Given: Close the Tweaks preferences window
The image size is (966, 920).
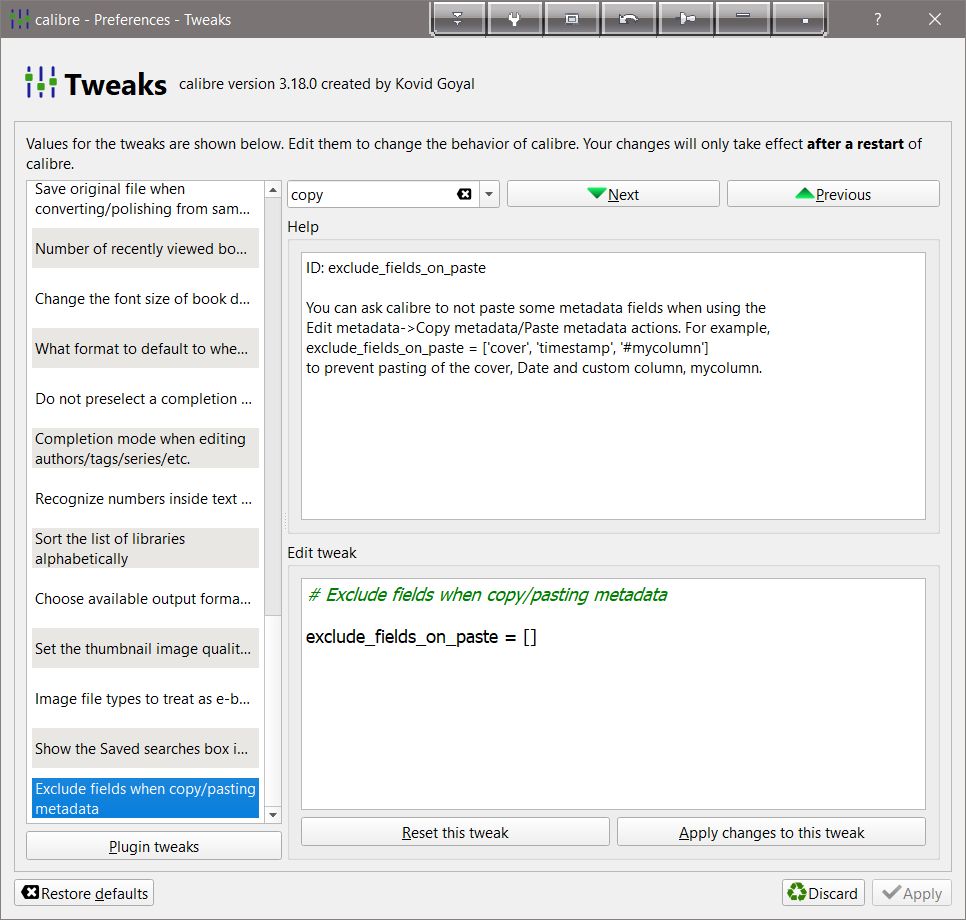Looking at the screenshot, I should (935, 19).
